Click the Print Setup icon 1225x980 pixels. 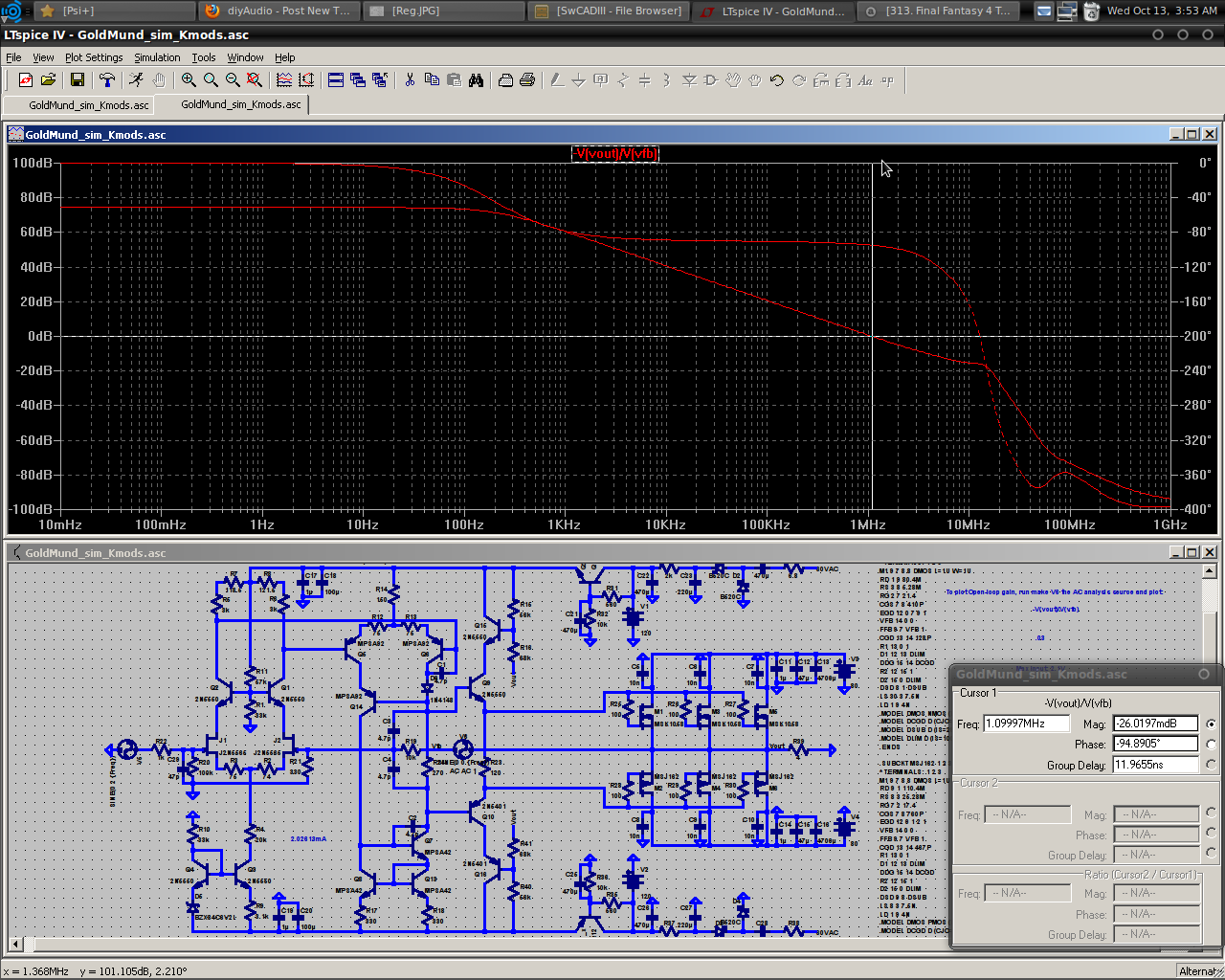505,80
